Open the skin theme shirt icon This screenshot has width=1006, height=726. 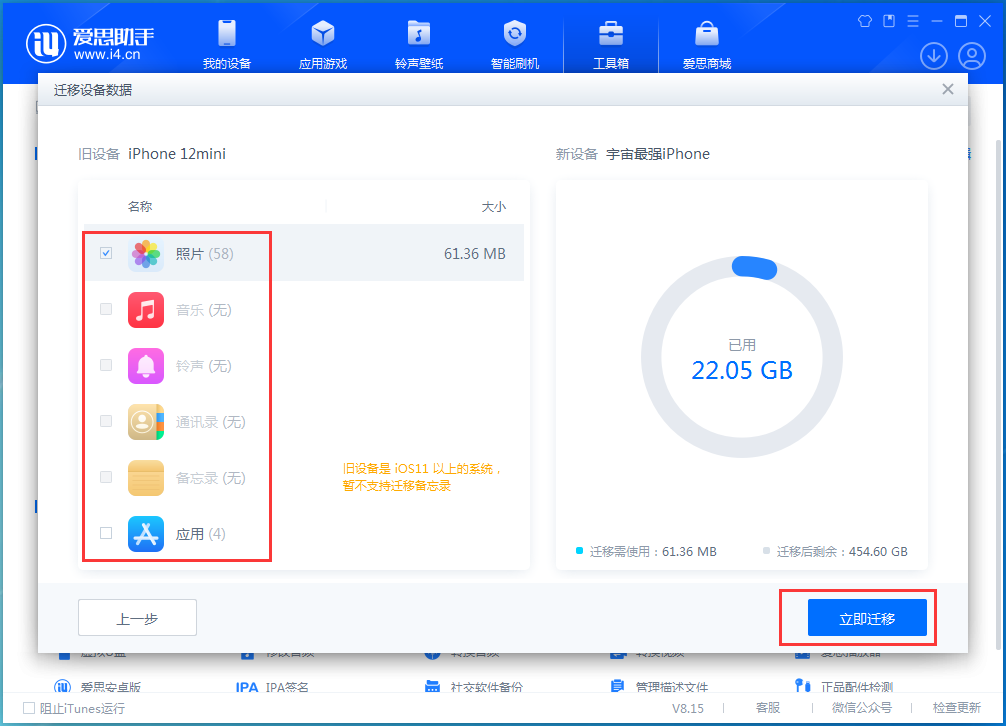tap(865, 21)
